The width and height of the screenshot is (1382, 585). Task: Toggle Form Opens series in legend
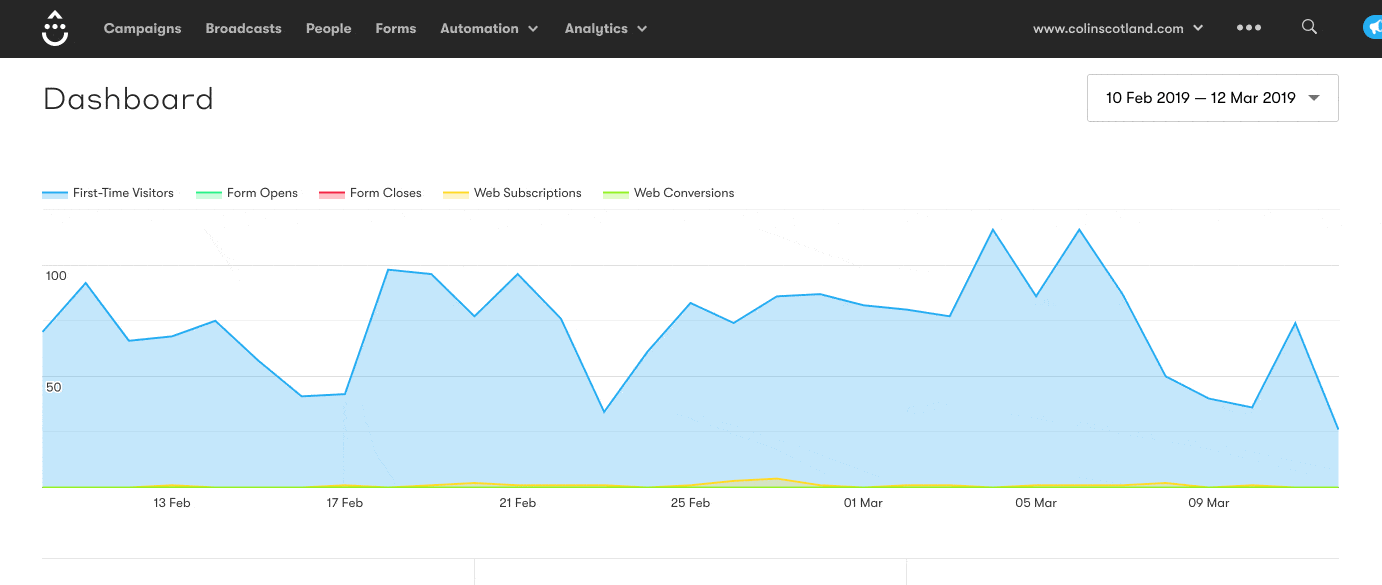coord(247,193)
